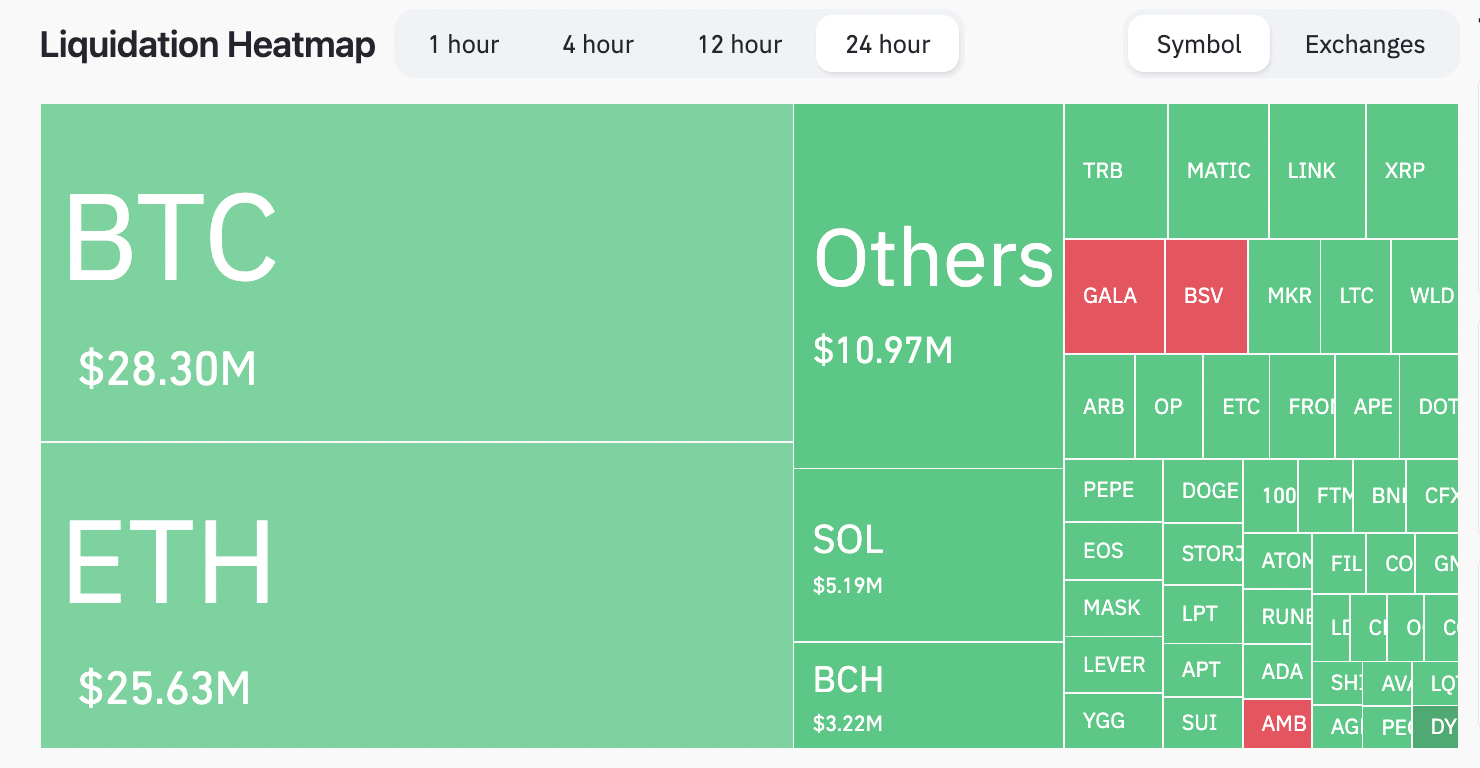Screen dimensions: 1480x768
Task: Select the 1 hour timeframe
Action: click(x=463, y=45)
